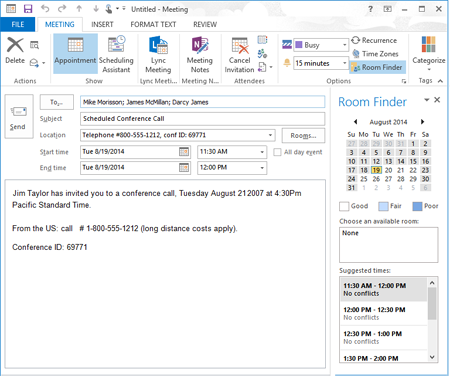Switch to the FORMAT TEXT tab
Image resolution: width=450 pixels, height=376 pixels.
click(153, 24)
